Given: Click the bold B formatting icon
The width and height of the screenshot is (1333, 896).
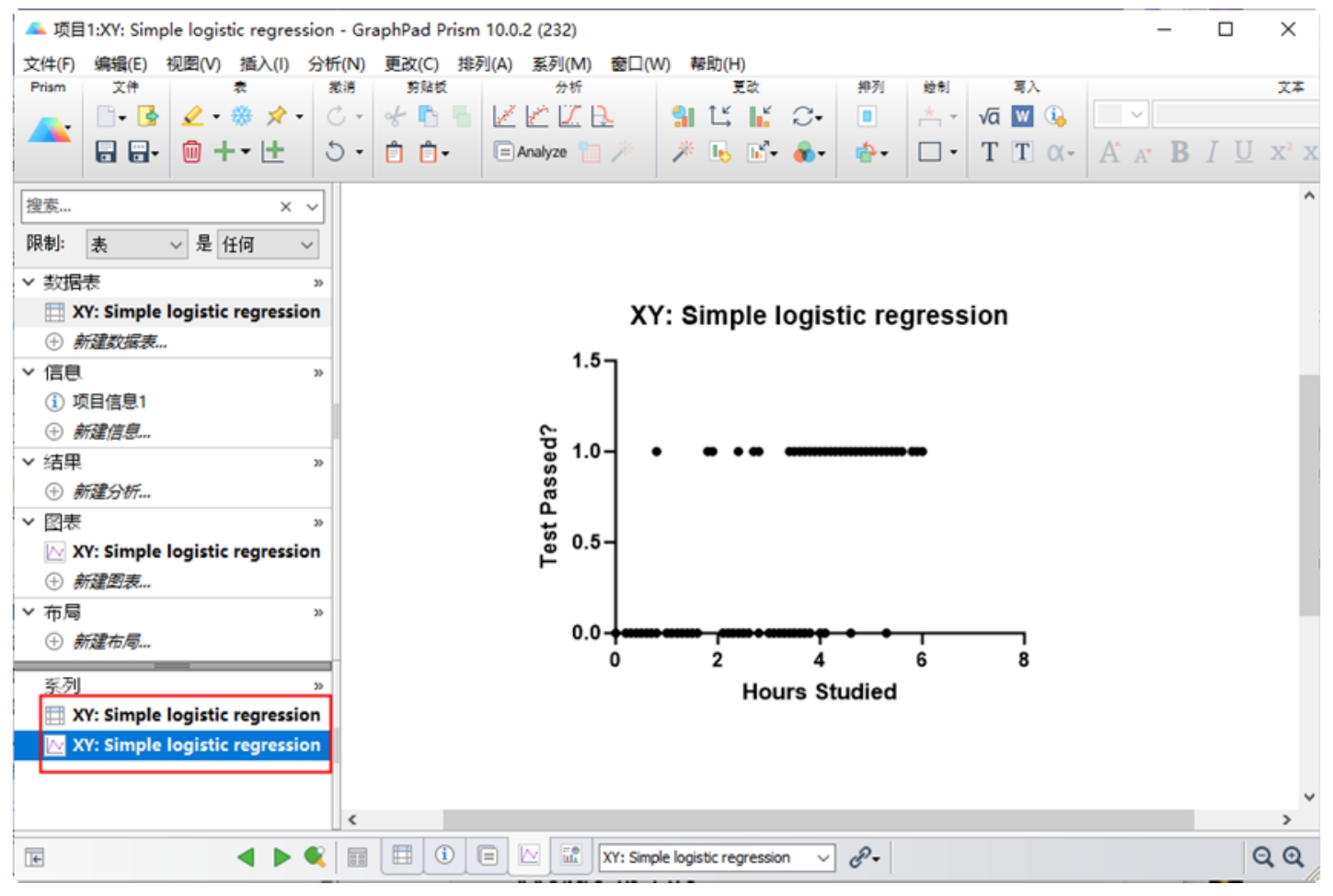Looking at the screenshot, I should [x=1179, y=152].
